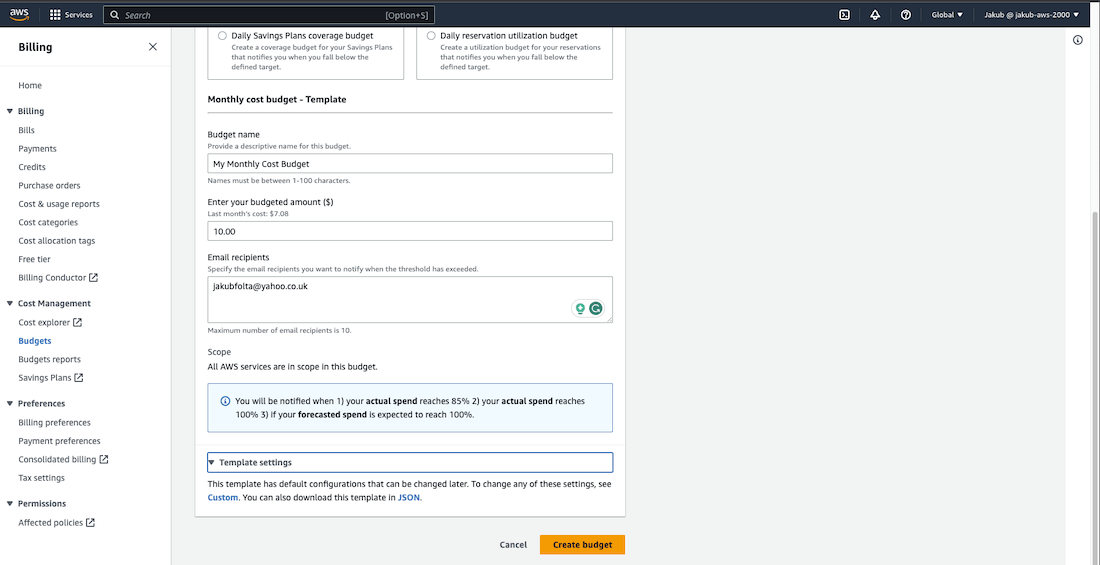Select Daily Savings Plans coverage budget radio
Screen dimensions: 1100x565
click(222, 35)
